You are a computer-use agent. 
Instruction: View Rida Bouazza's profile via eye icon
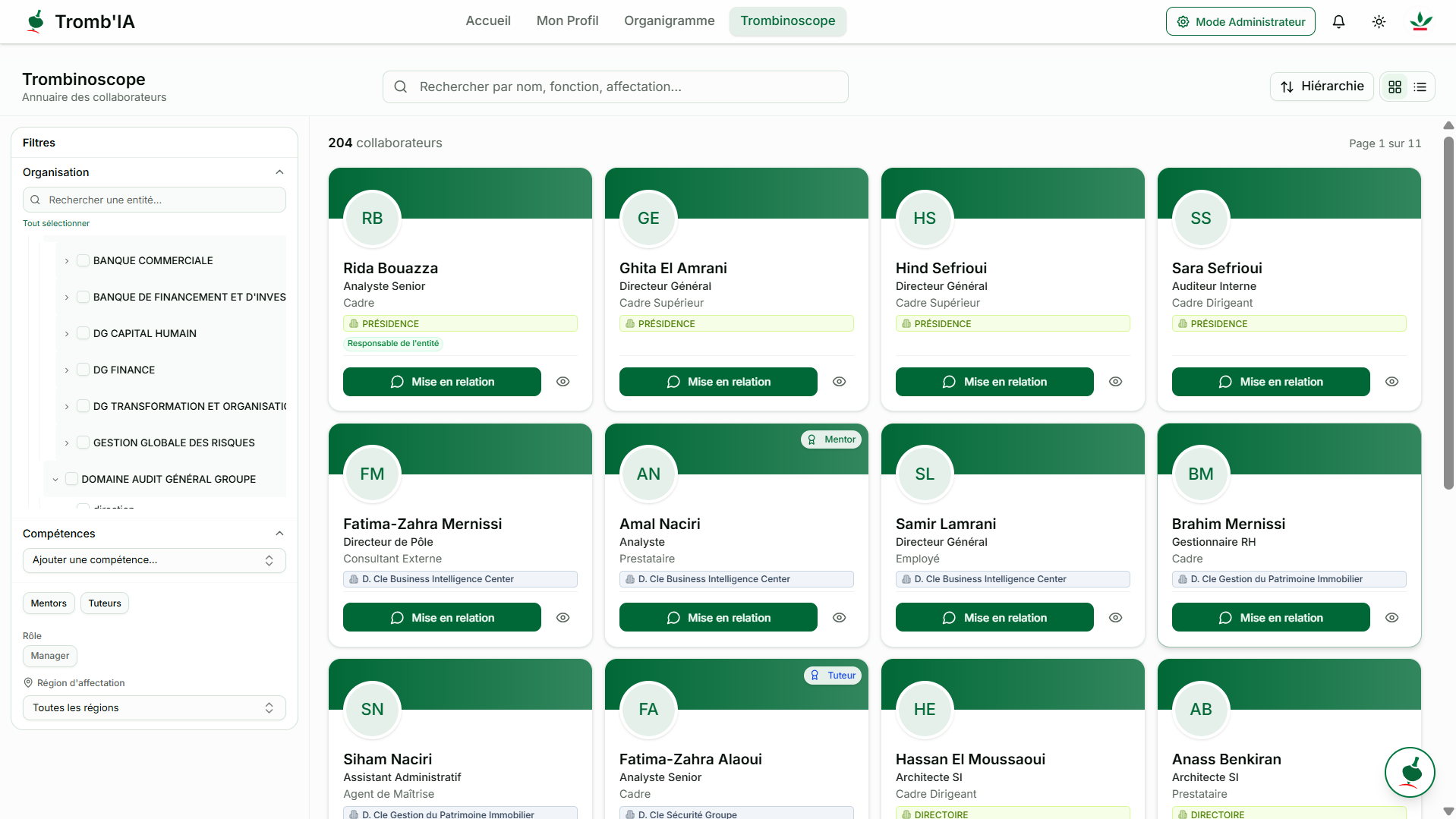pos(563,382)
